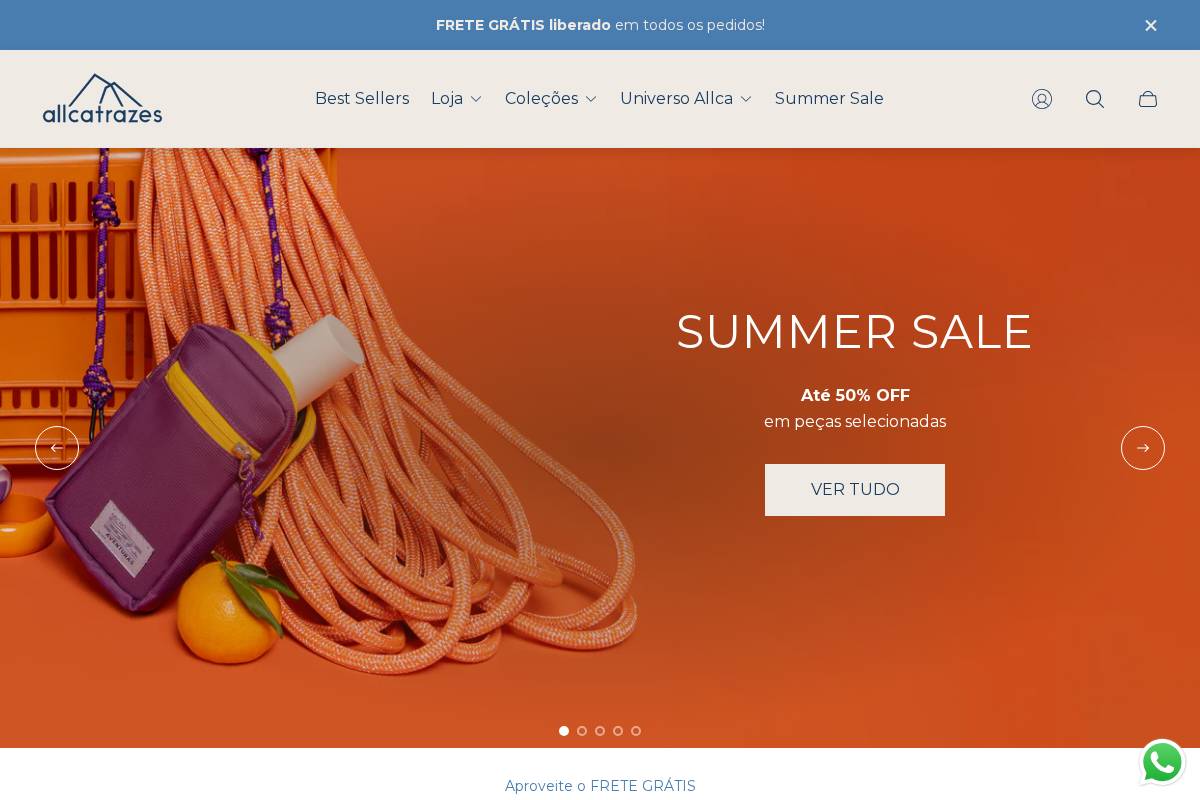The width and height of the screenshot is (1200, 800).
Task: Go to next slide arrow
Action: tap(1143, 448)
